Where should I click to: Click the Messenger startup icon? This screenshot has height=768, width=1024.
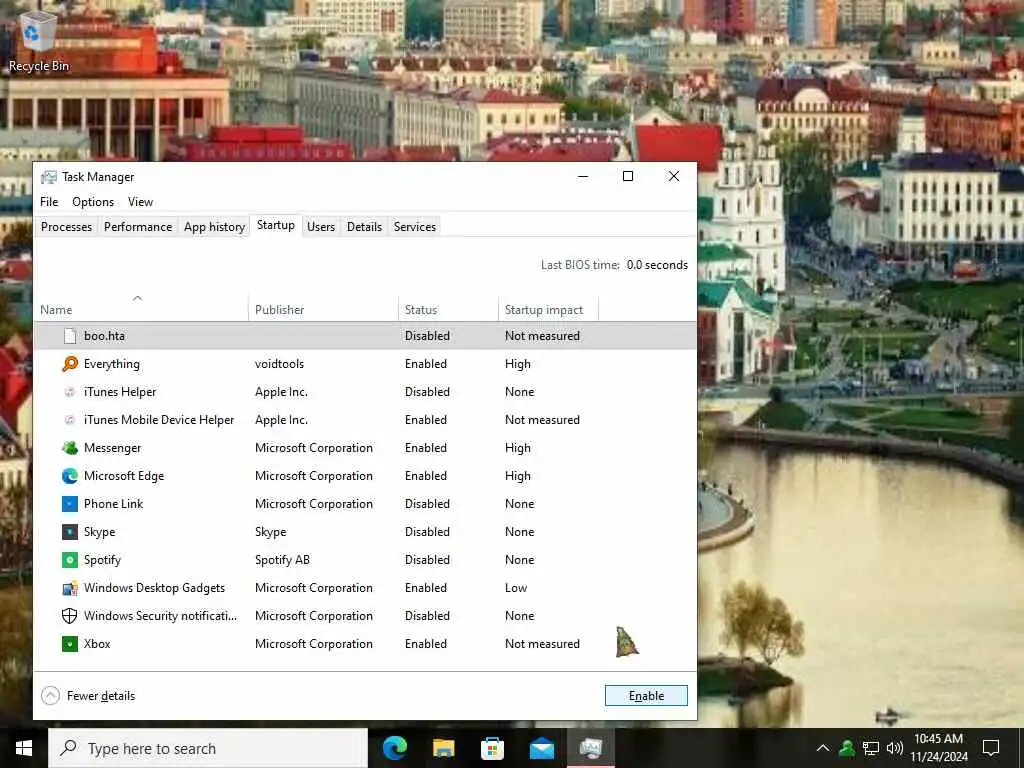pos(70,448)
